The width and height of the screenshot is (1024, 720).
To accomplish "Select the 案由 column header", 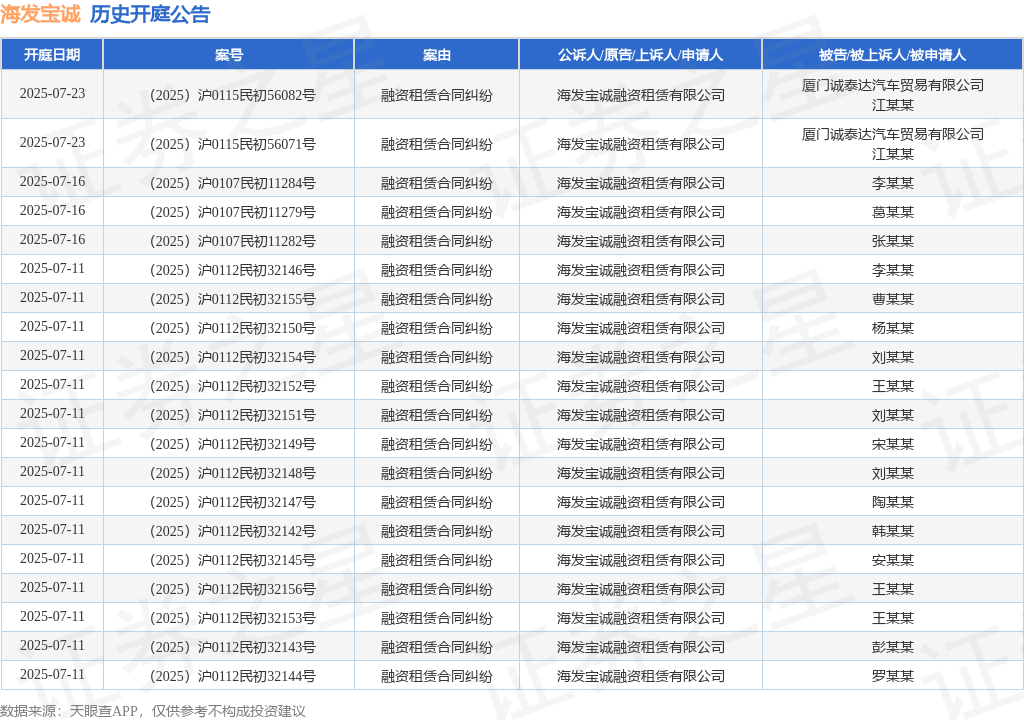I will [436, 55].
